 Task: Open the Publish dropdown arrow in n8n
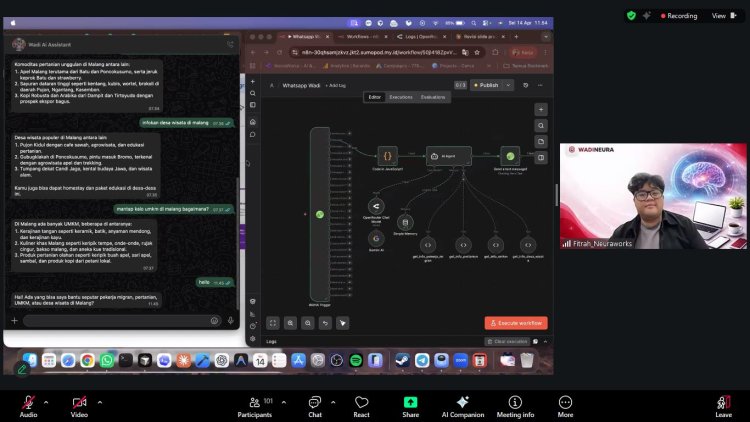coord(508,85)
